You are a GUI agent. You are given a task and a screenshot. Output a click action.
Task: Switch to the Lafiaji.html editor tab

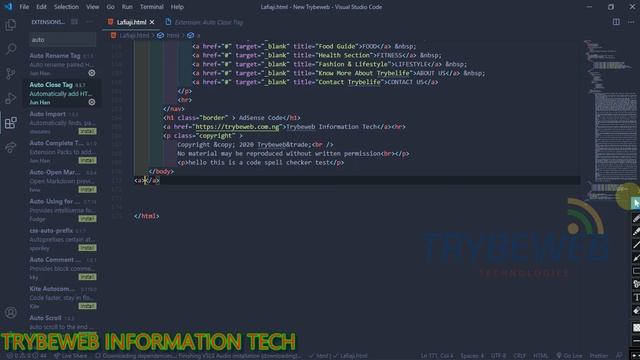click(x=131, y=22)
